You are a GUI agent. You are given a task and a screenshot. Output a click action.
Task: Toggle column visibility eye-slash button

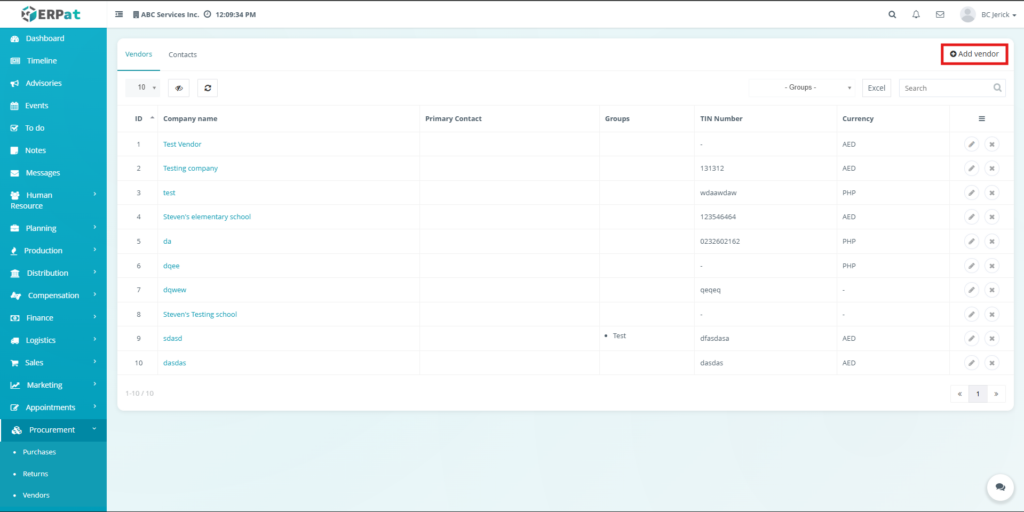point(179,88)
